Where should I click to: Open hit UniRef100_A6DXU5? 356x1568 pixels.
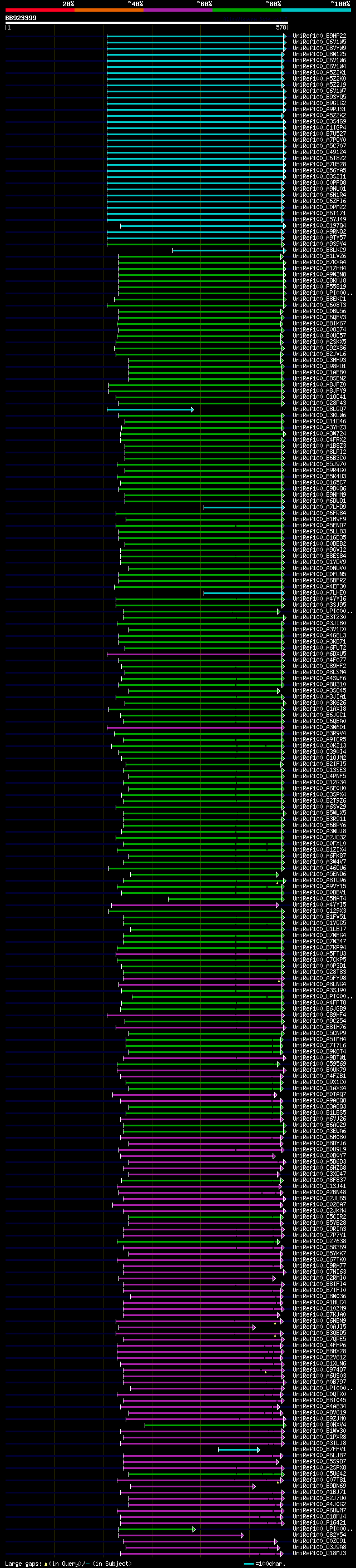click(319, 654)
